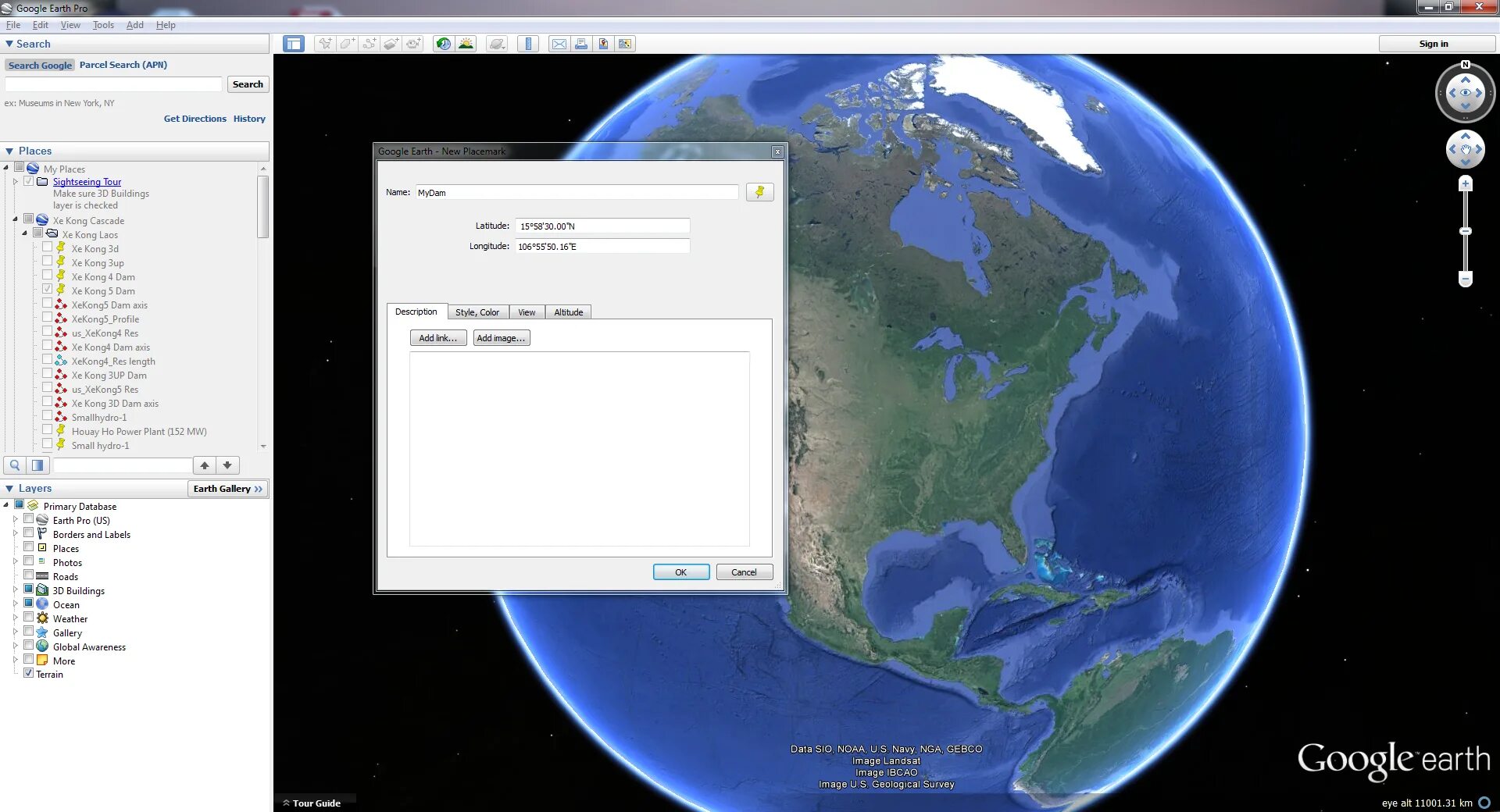Image resolution: width=1500 pixels, height=812 pixels.
Task: Select the Ruler tool
Action: click(528, 44)
